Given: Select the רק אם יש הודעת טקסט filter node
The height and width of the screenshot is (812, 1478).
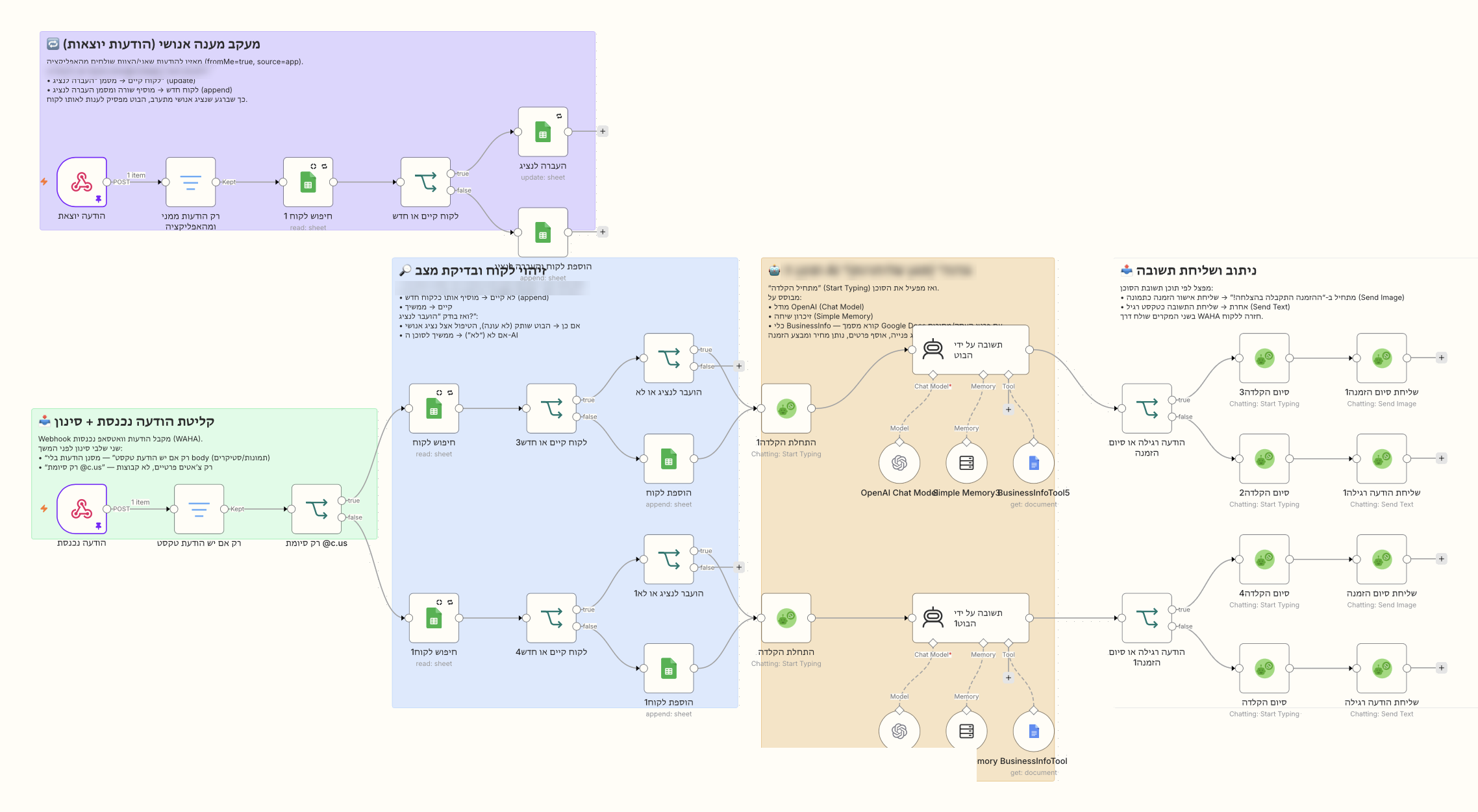Looking at the screenshot, I should (x=199, y=509).
